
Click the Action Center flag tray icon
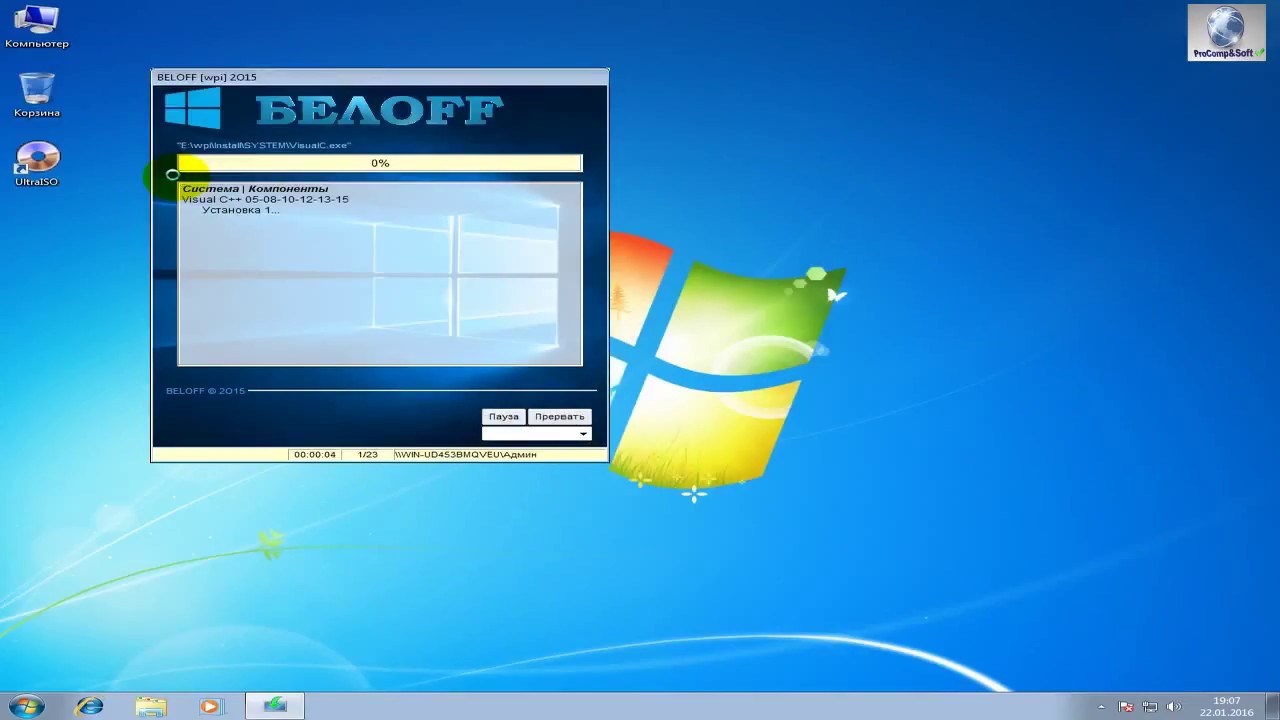point(1126,707)
